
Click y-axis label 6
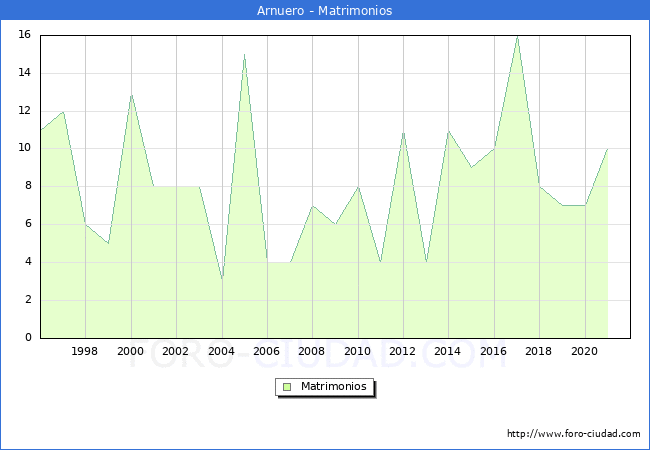(28, 224)
